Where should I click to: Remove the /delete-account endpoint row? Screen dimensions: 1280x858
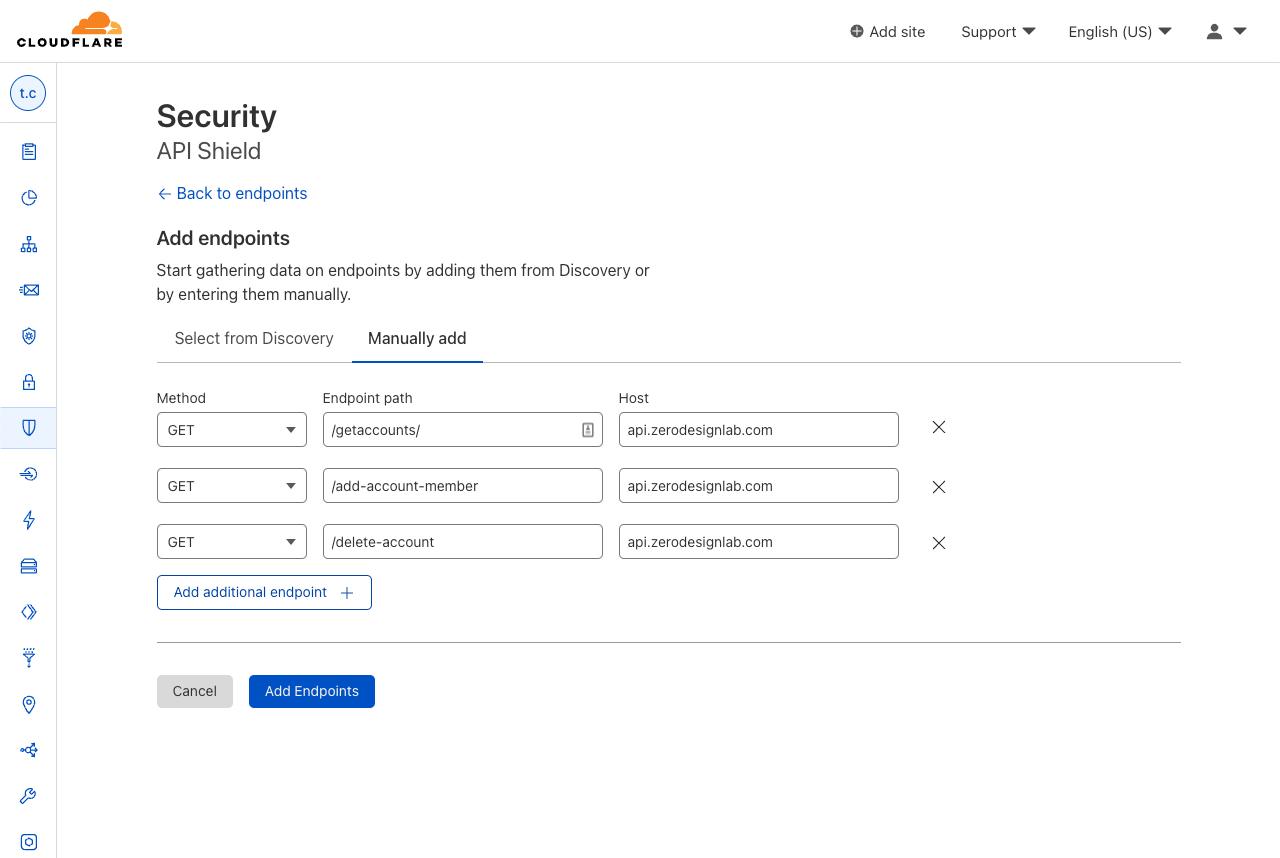[x=939, y=543]
